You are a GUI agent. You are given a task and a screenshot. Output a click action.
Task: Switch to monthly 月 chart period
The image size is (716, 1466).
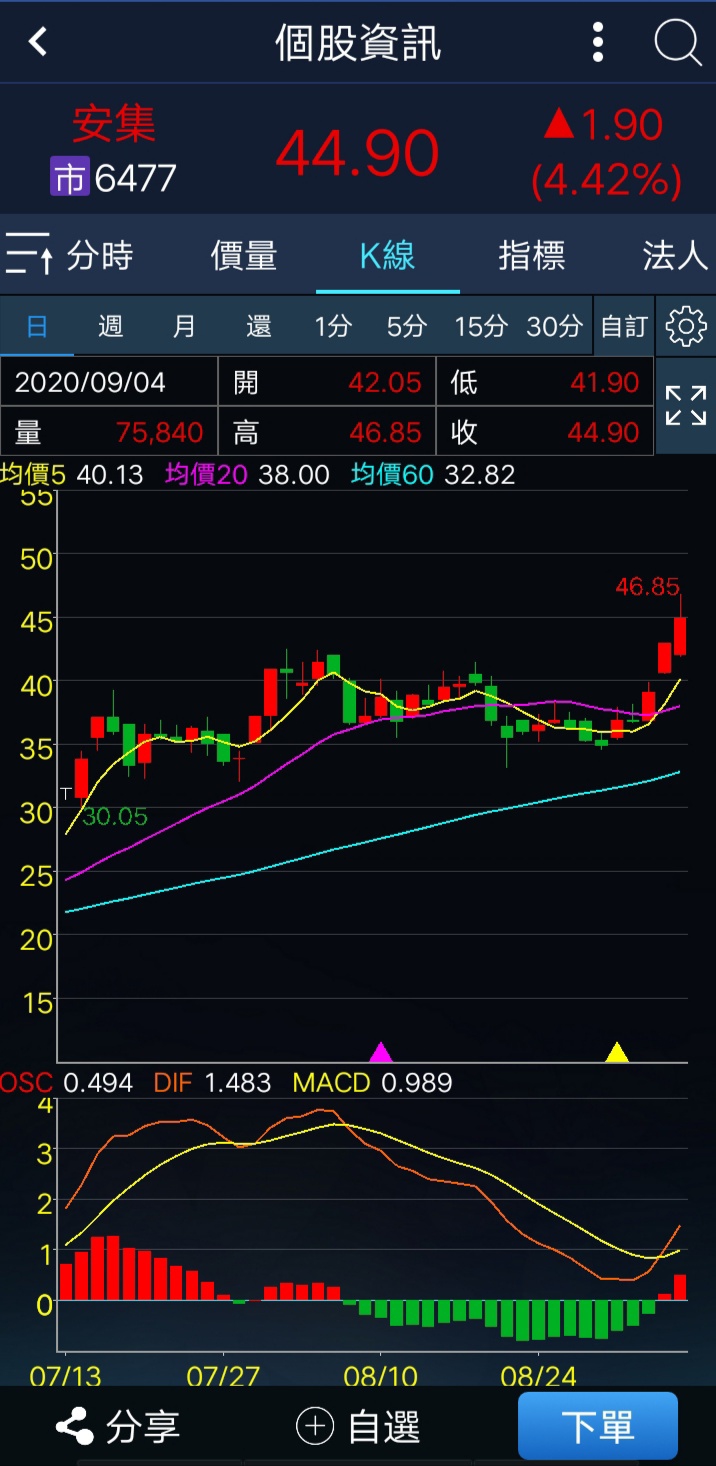[184, 326]
